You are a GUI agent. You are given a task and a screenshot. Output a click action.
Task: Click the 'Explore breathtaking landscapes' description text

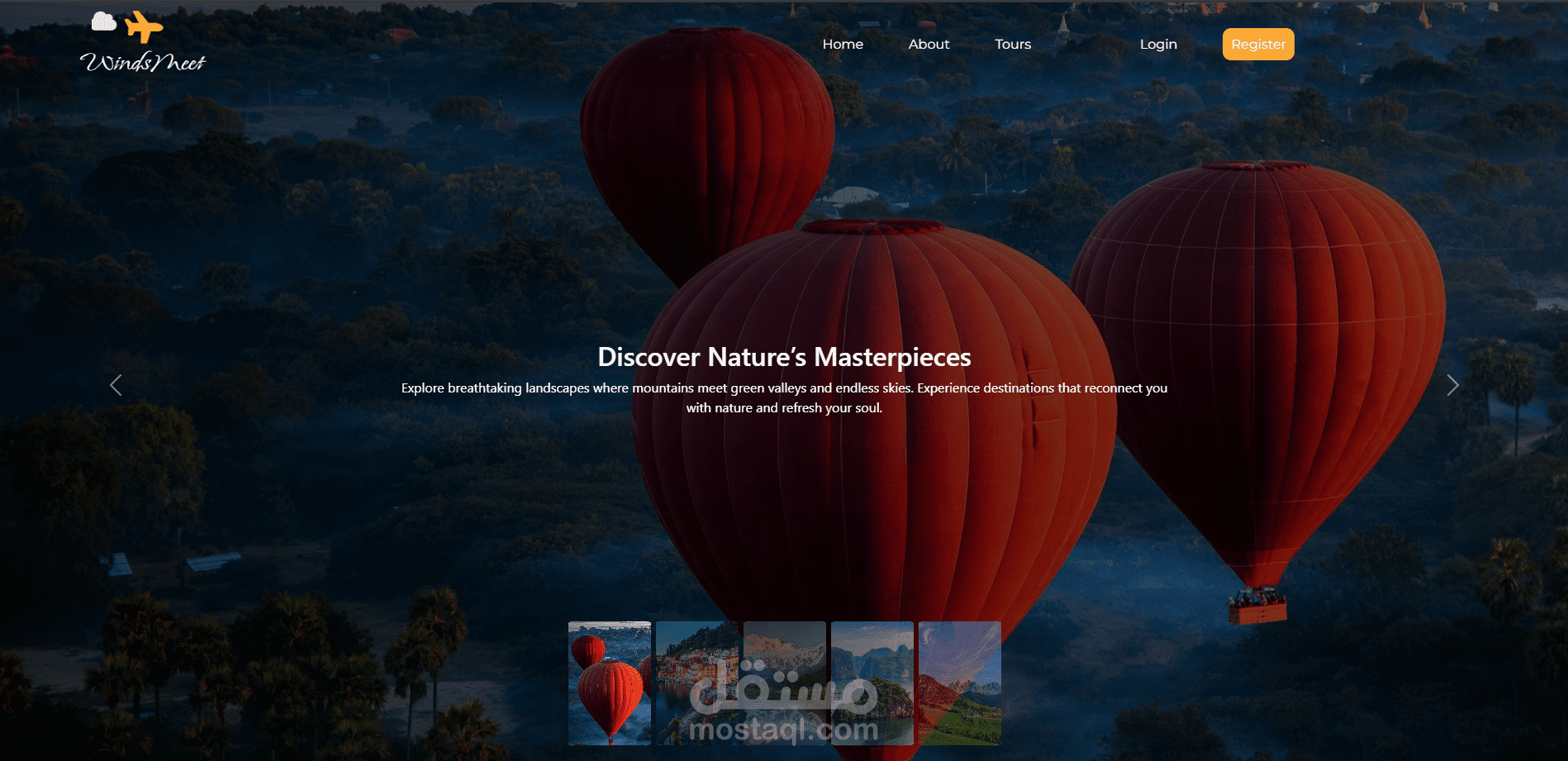coord(784,397)
